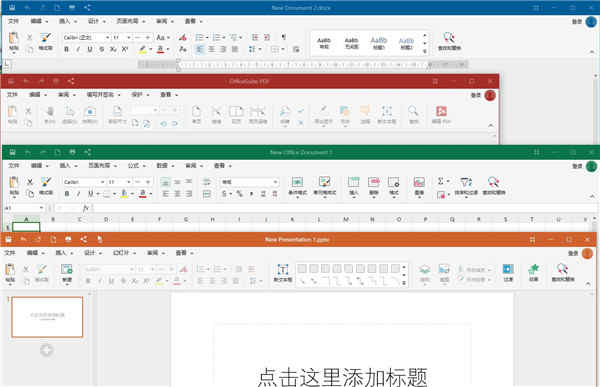Click the insert cells icon in spreadsheet
The height and width of the screenshot is (387, 600).
pos(354,187)
